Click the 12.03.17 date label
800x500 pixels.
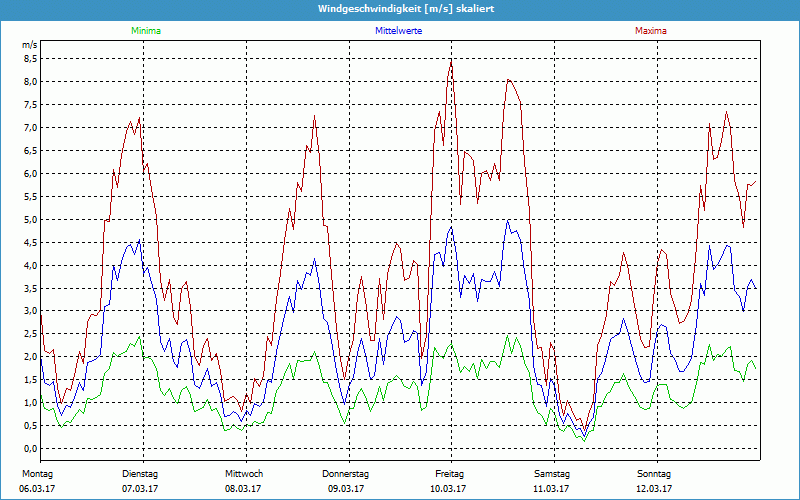point(654,489)
